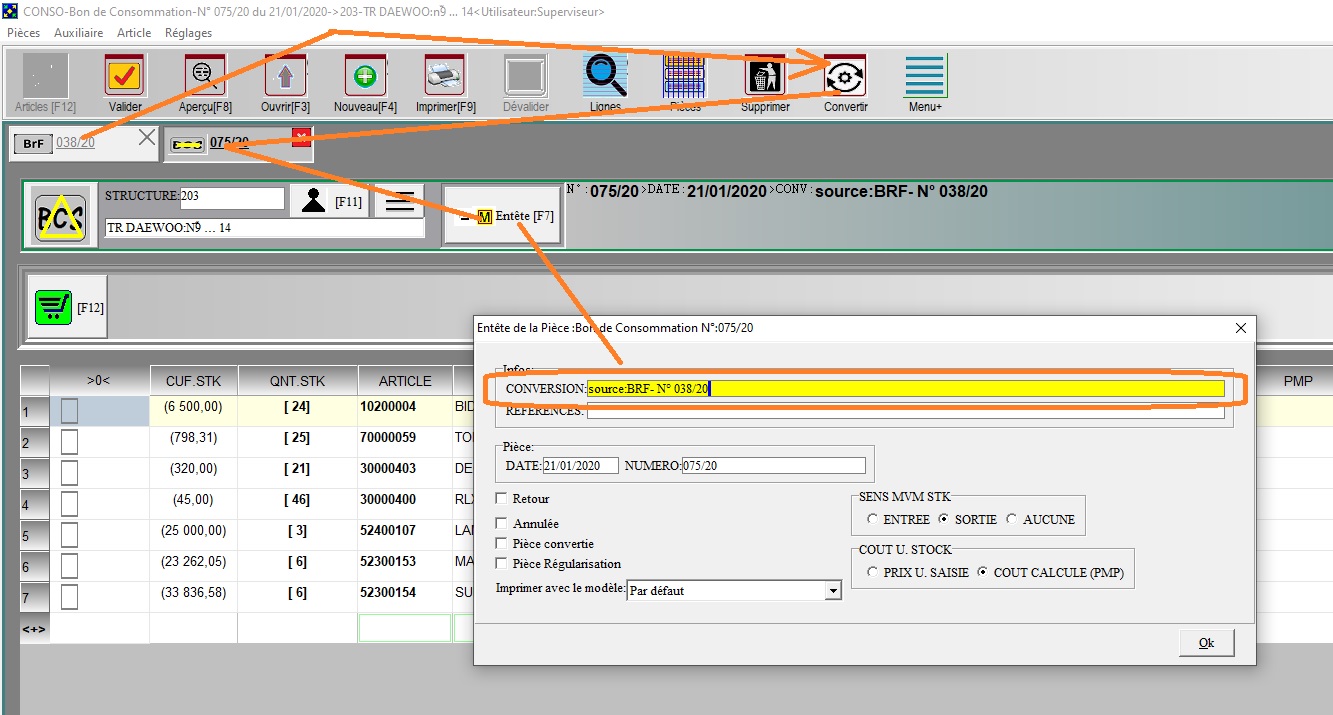Click the <+> new row marker

[x=34, y=629]
